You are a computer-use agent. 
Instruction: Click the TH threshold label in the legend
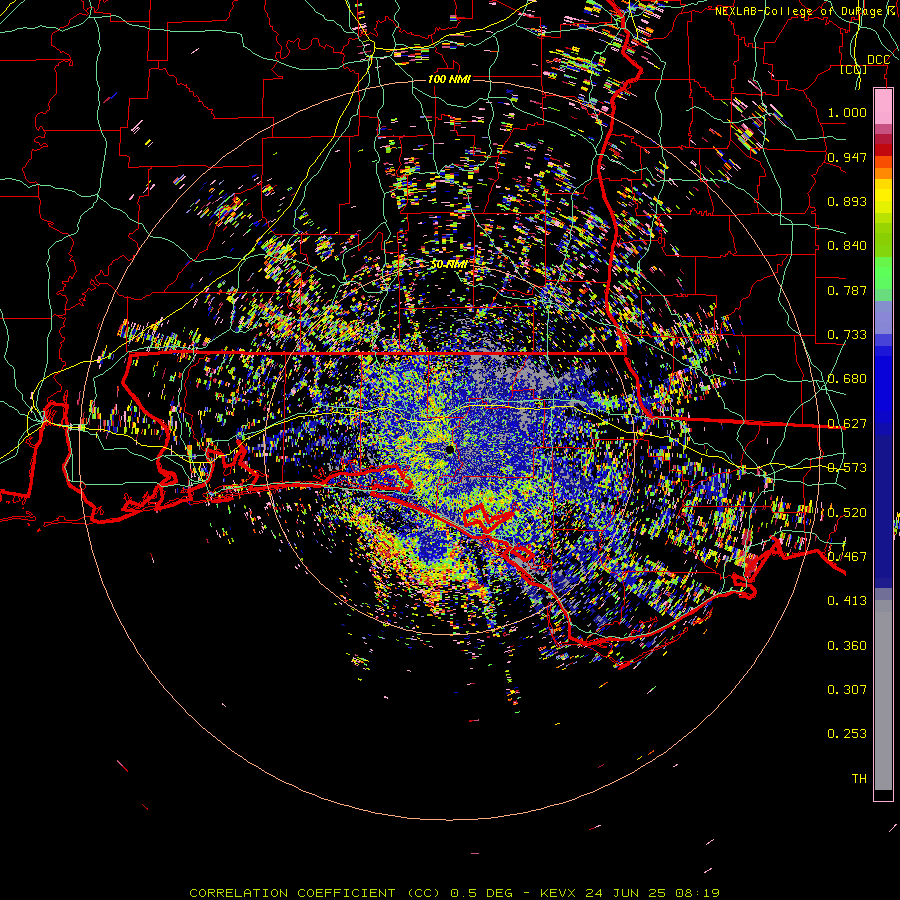(x=859, y=779)
